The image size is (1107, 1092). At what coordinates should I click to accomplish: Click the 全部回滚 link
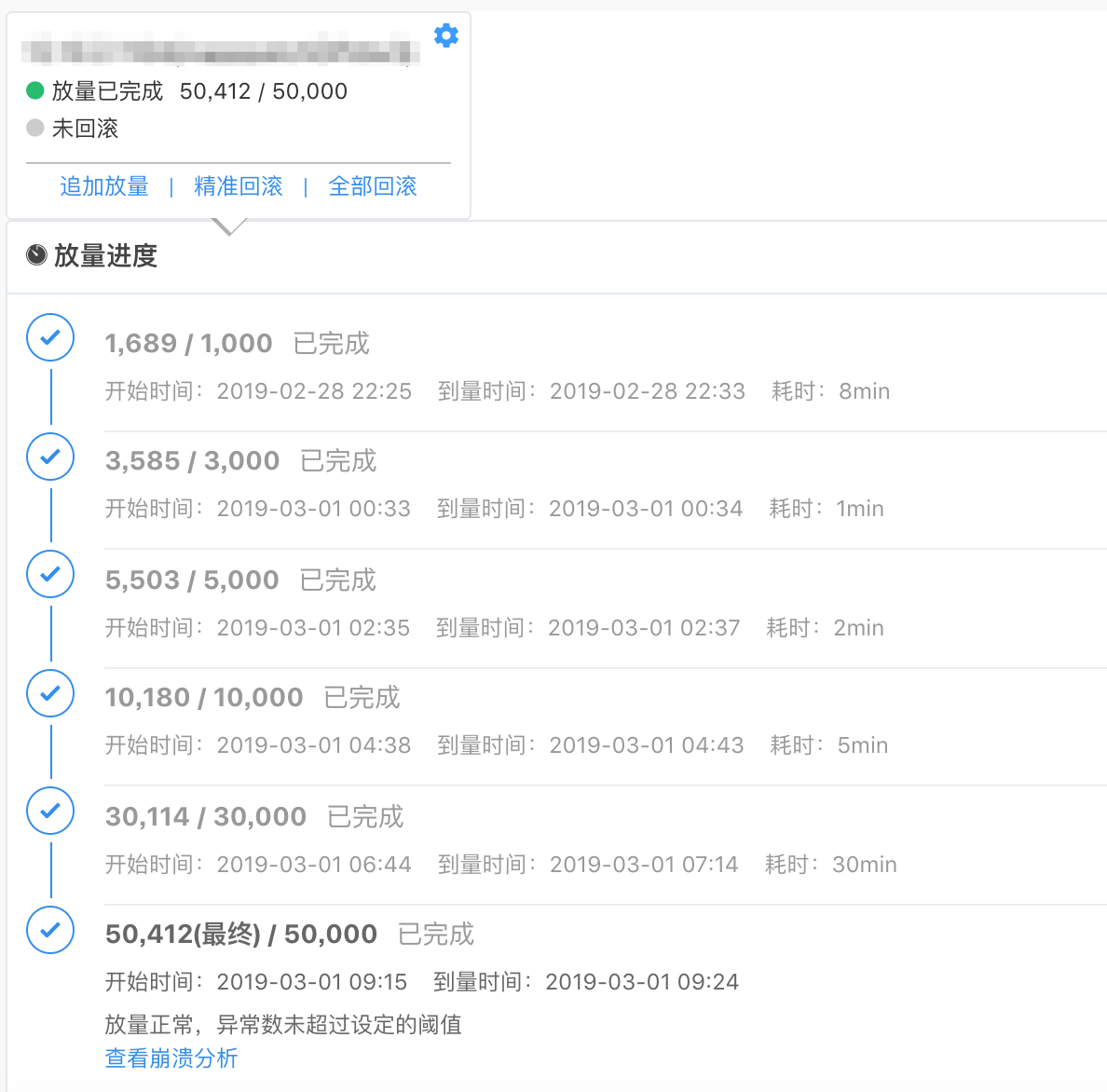[x=373, y=186]
